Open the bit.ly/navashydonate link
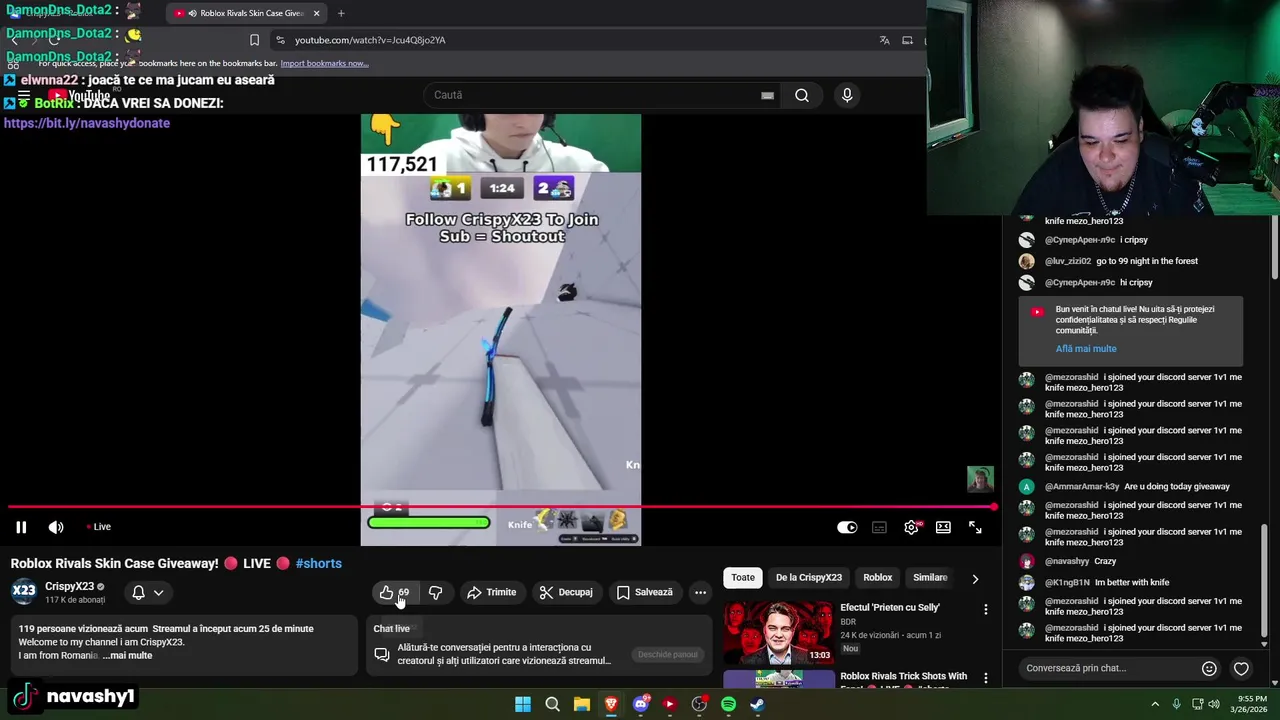1280x720 pixels. [x=87, y=123]
